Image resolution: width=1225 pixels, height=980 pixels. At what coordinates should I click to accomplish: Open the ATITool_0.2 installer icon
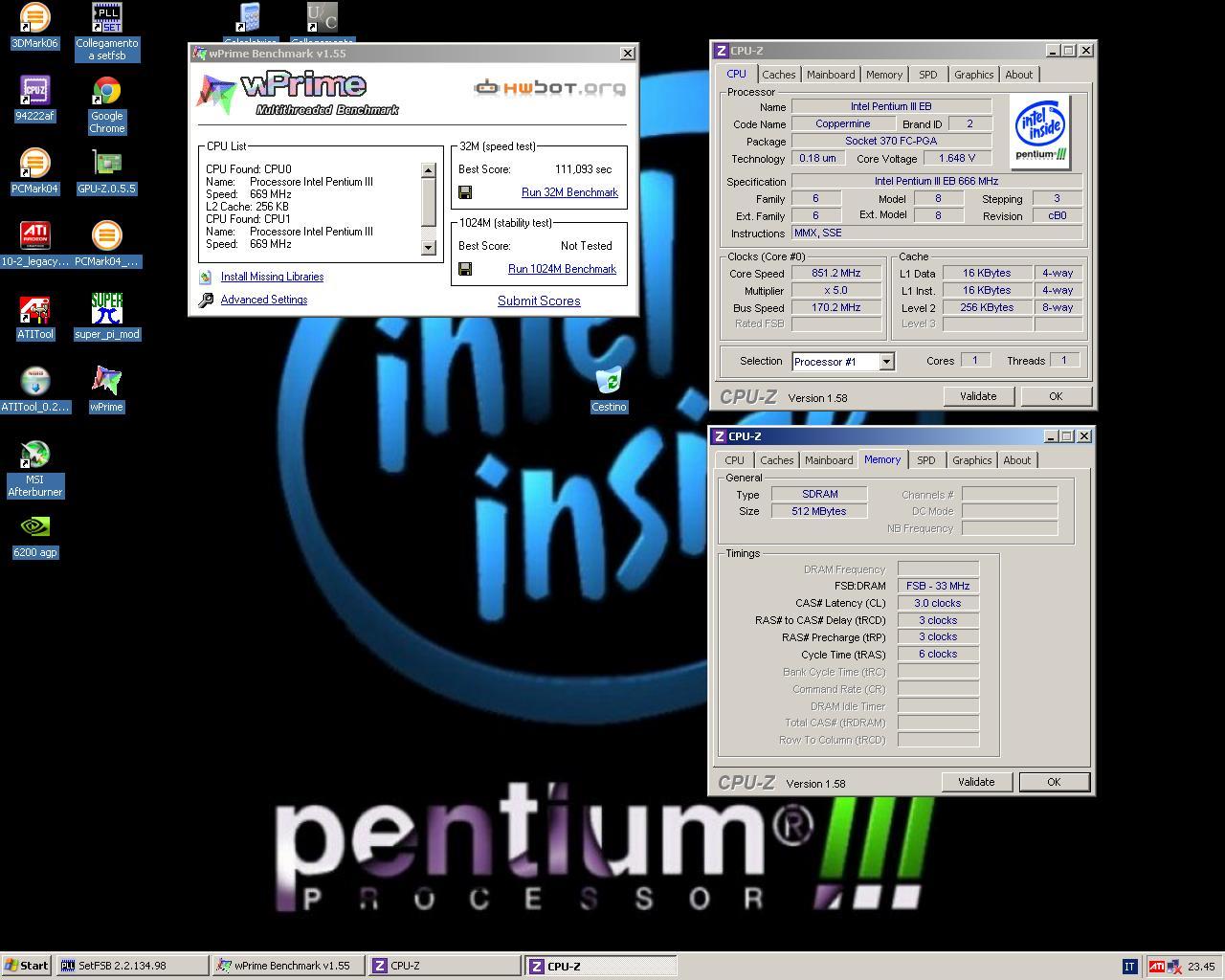pos(34,390)
